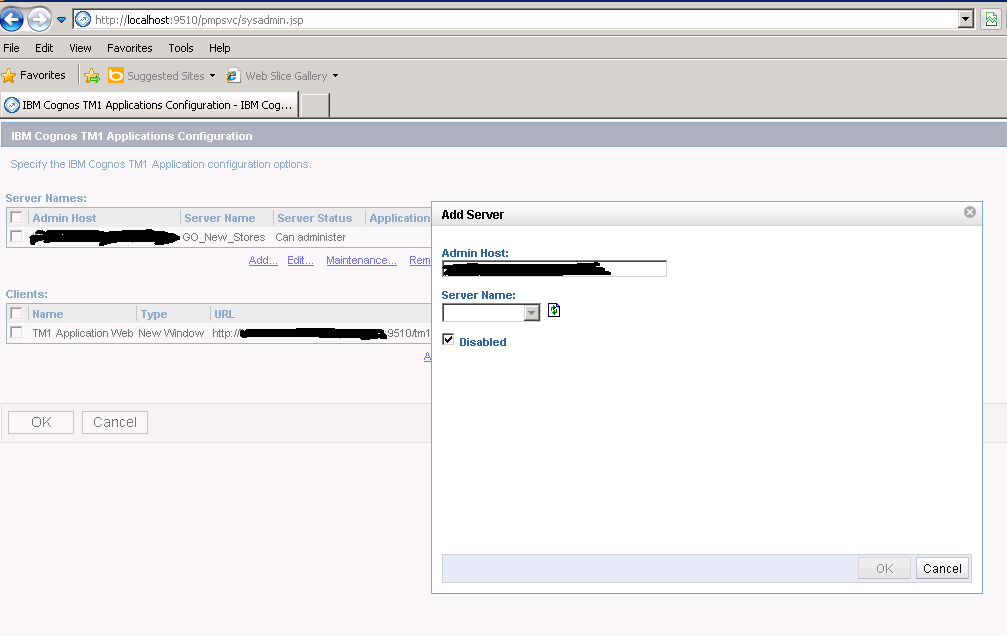Toggle the select-all checkbox in Server Names header
This screenshot has height=636, width=1007.
click(x=17, y=217)
